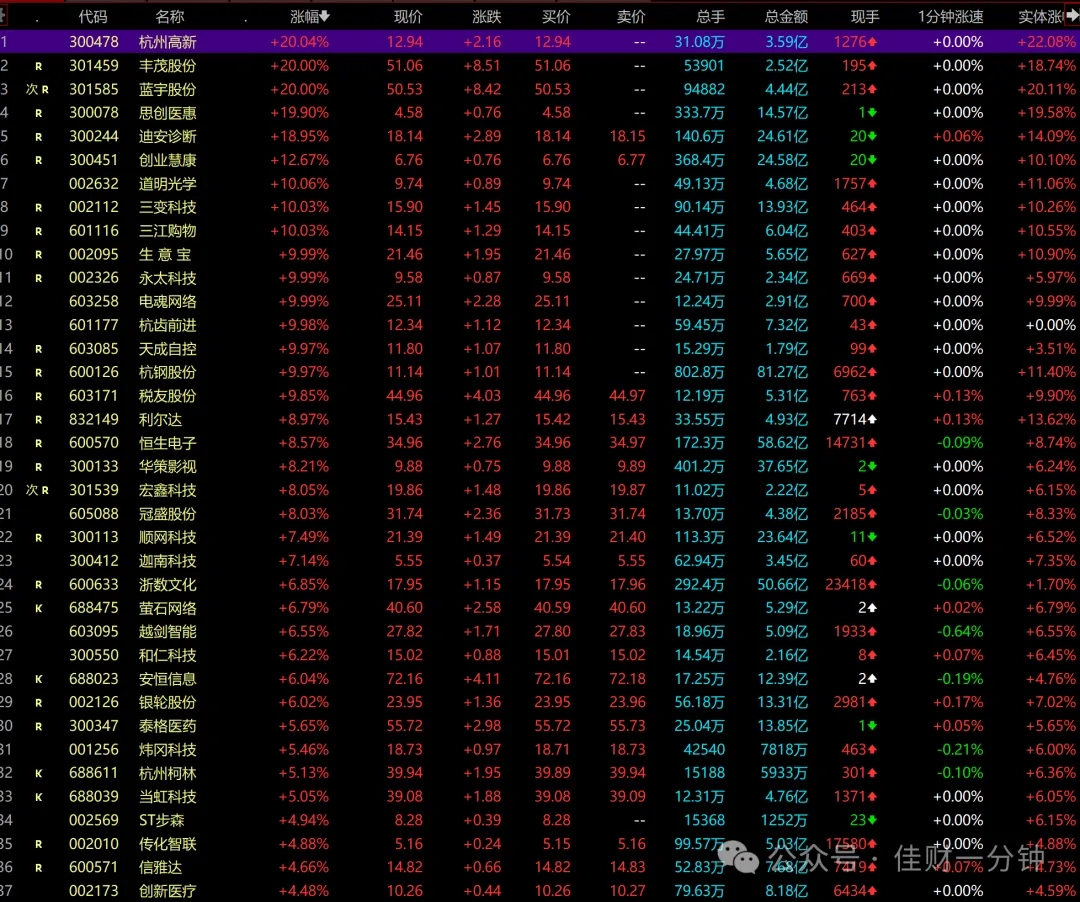Click the K marker beside 688475
1080x902 pixels.
39,609
